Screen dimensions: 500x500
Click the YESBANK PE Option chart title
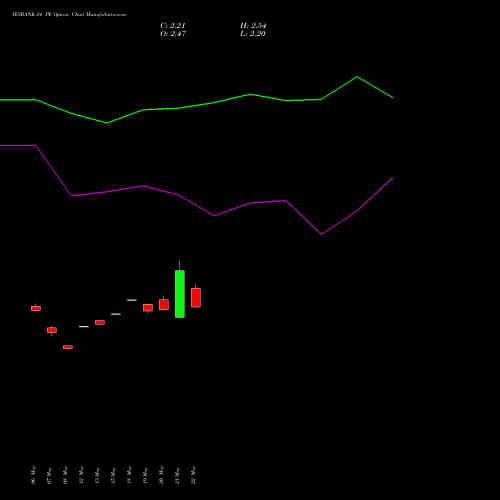tap(69, 15)
